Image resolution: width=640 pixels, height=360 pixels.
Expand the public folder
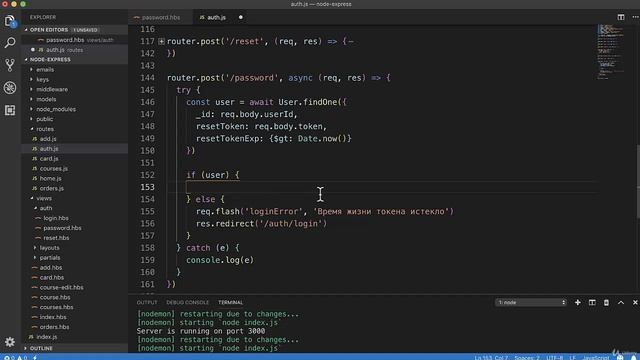click(x=44, y=119)
